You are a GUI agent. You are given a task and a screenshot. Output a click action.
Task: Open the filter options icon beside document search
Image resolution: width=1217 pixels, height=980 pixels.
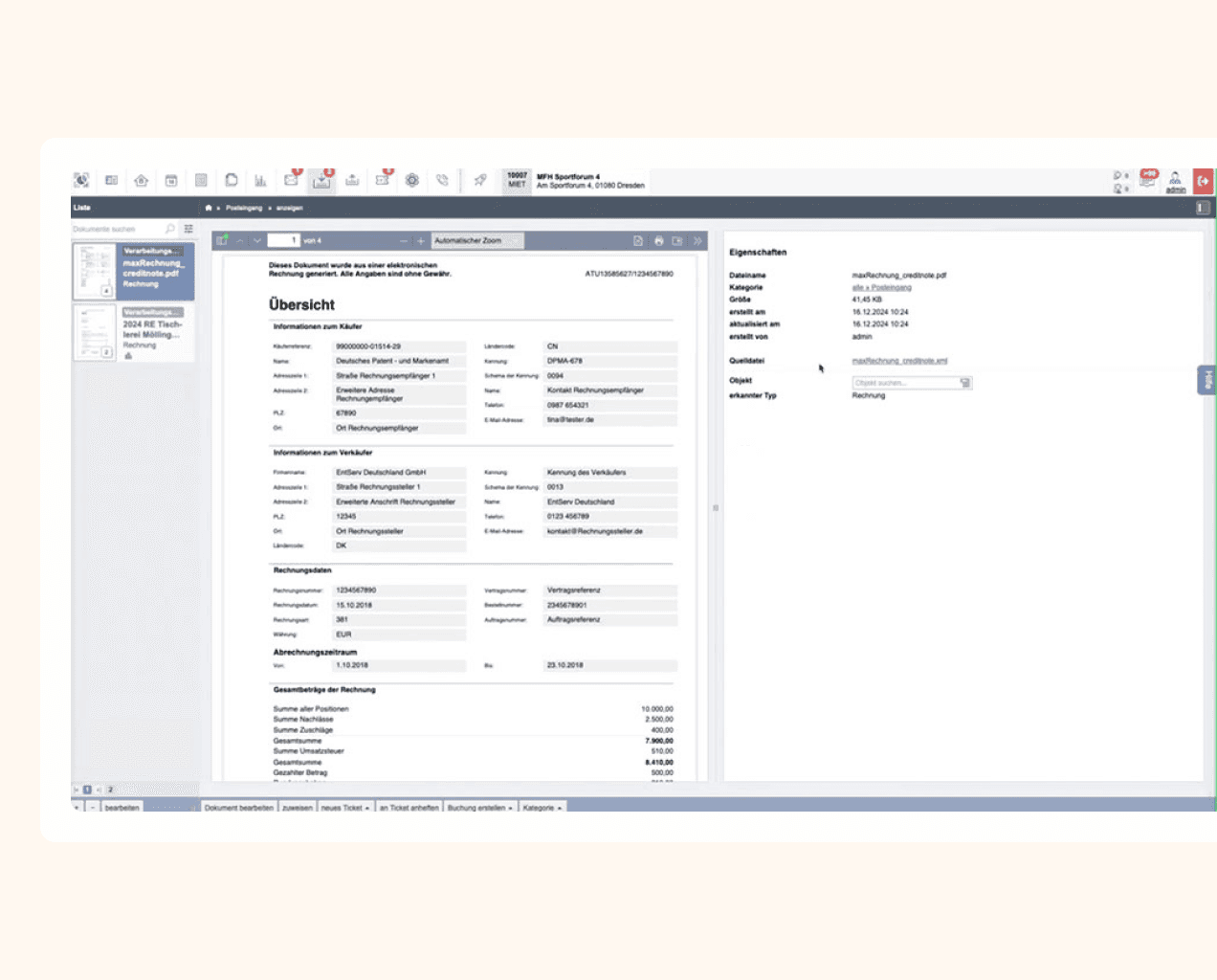click(188, 229)
